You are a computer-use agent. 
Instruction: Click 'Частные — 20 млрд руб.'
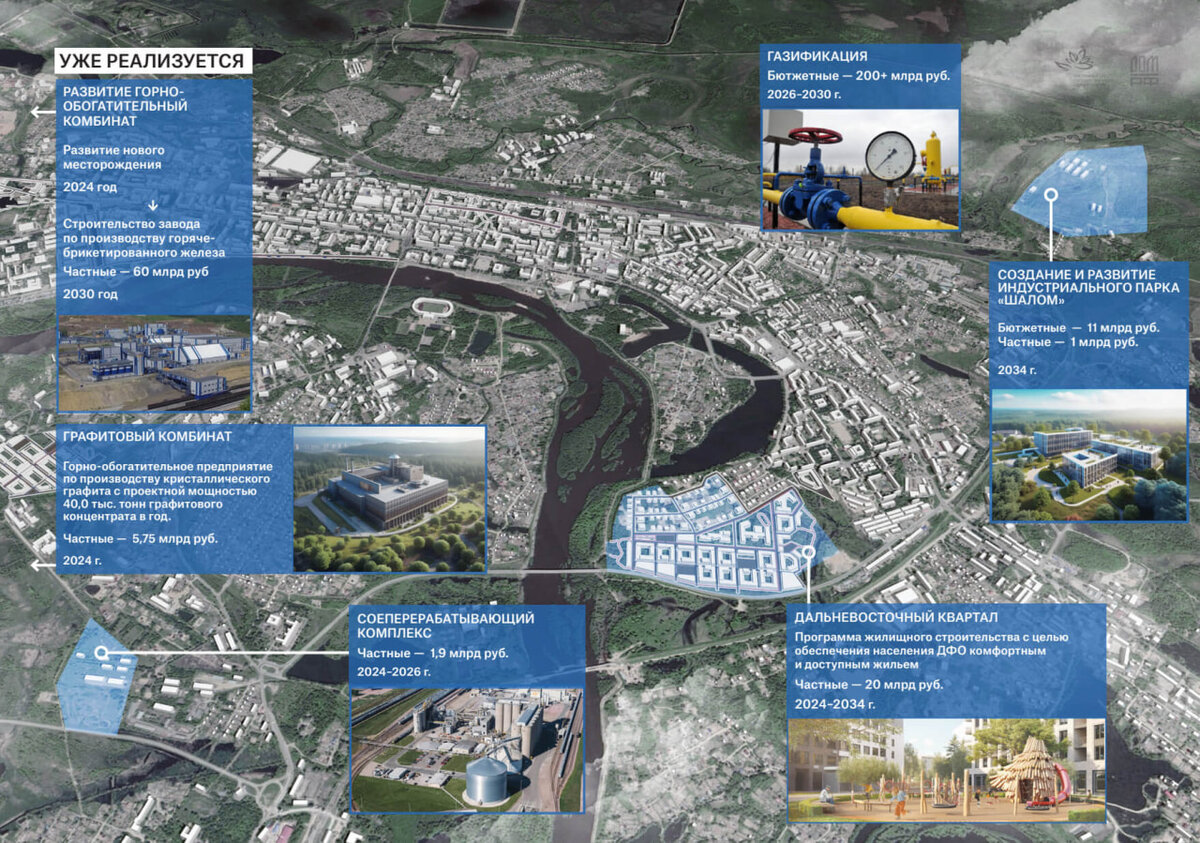click(869, 685)
